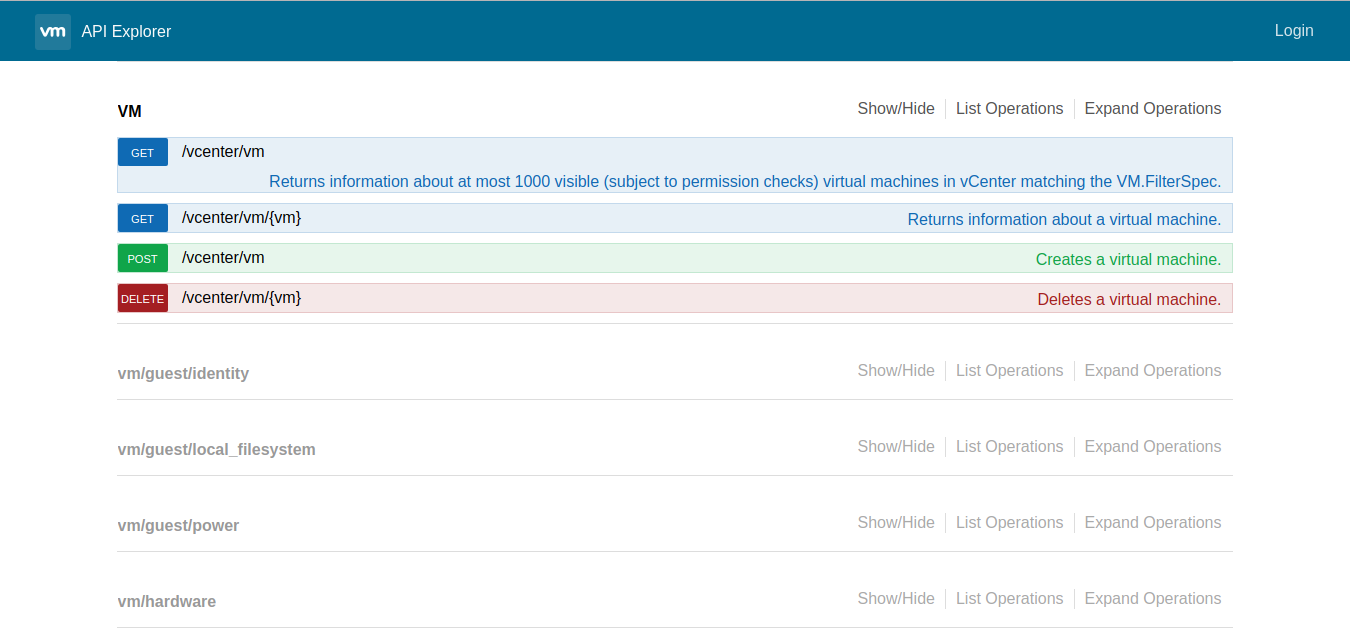Click the vm logo in the navbar
Screen dimensions: 1350x634
[x=53, y=31]
